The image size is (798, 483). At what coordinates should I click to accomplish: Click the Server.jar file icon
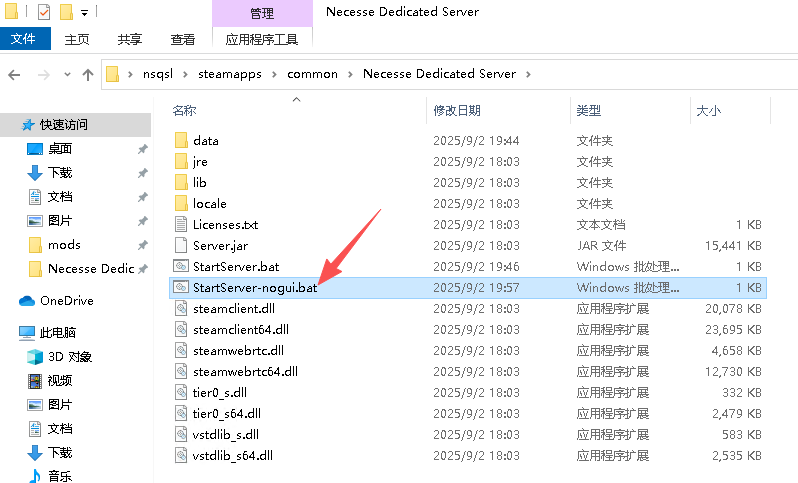[181, 245]
